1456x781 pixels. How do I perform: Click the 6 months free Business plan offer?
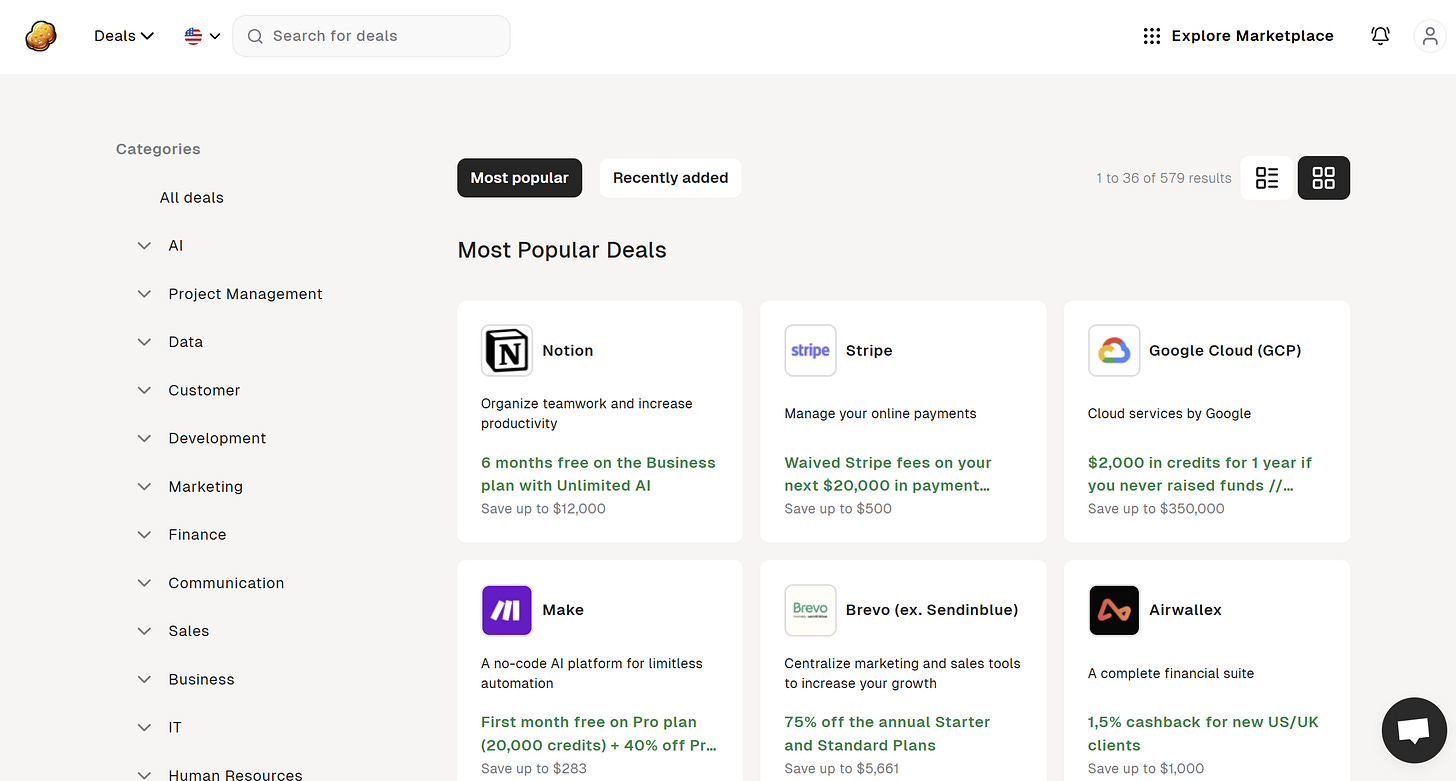[598, 474]
